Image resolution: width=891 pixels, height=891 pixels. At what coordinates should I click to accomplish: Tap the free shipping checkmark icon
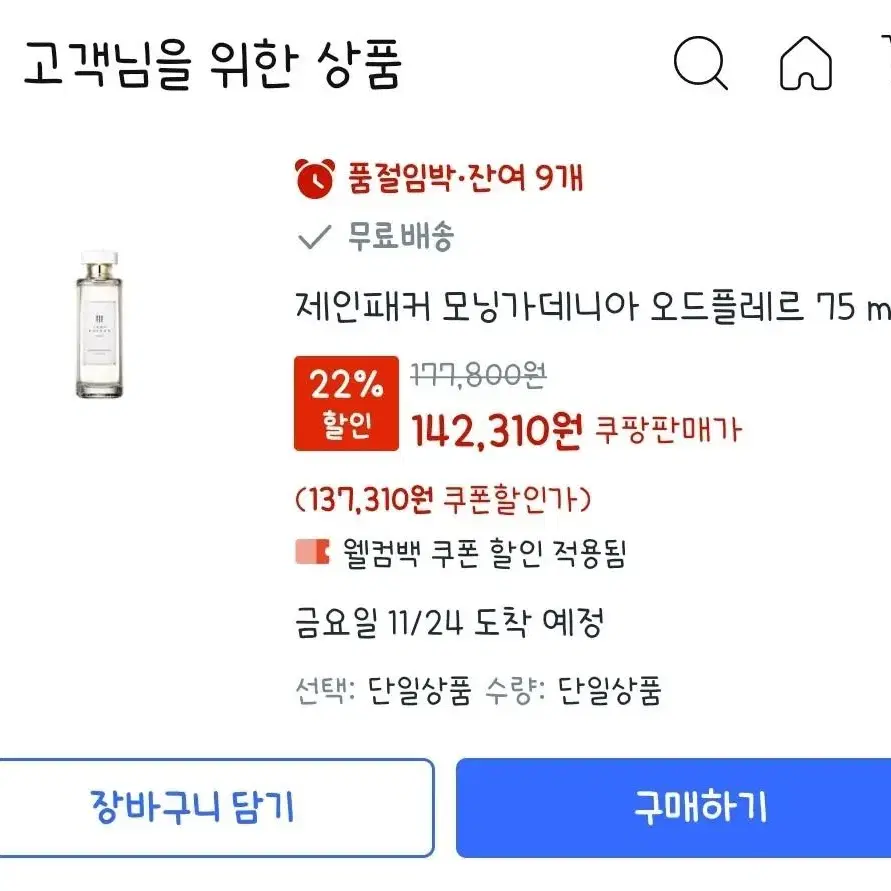click(x=314, y=236)
